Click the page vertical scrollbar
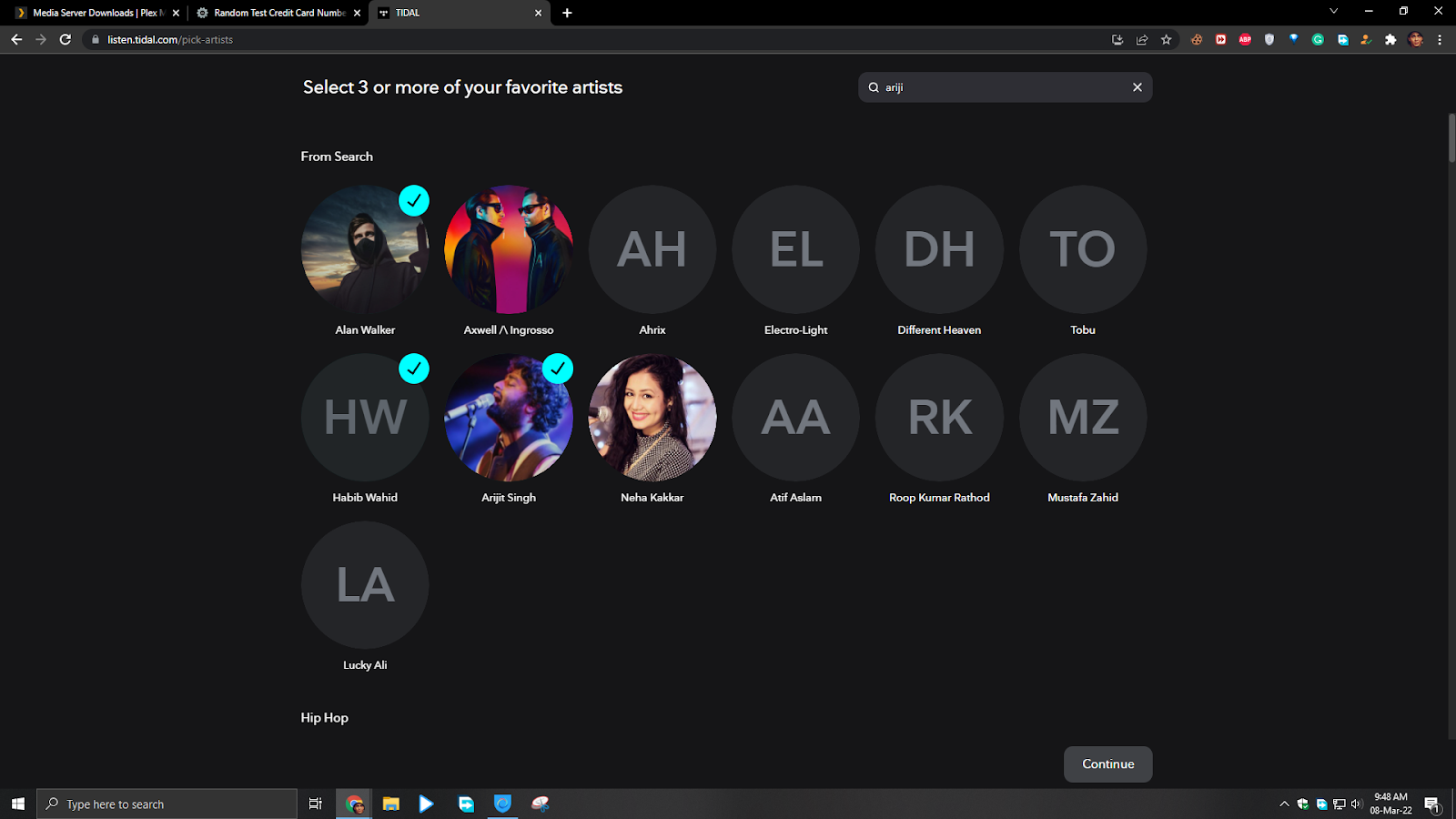This screenshot has width=1456, height=819. pos(1451,138)
